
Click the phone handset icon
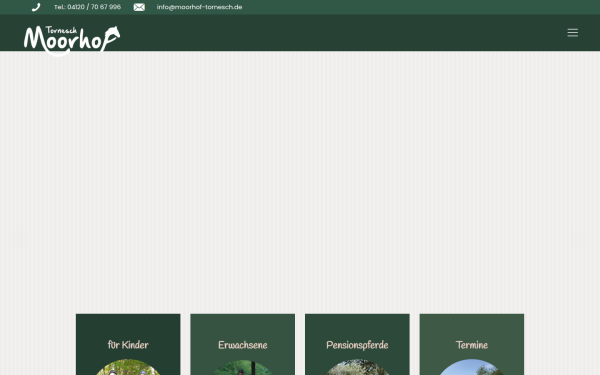point(36,7)
